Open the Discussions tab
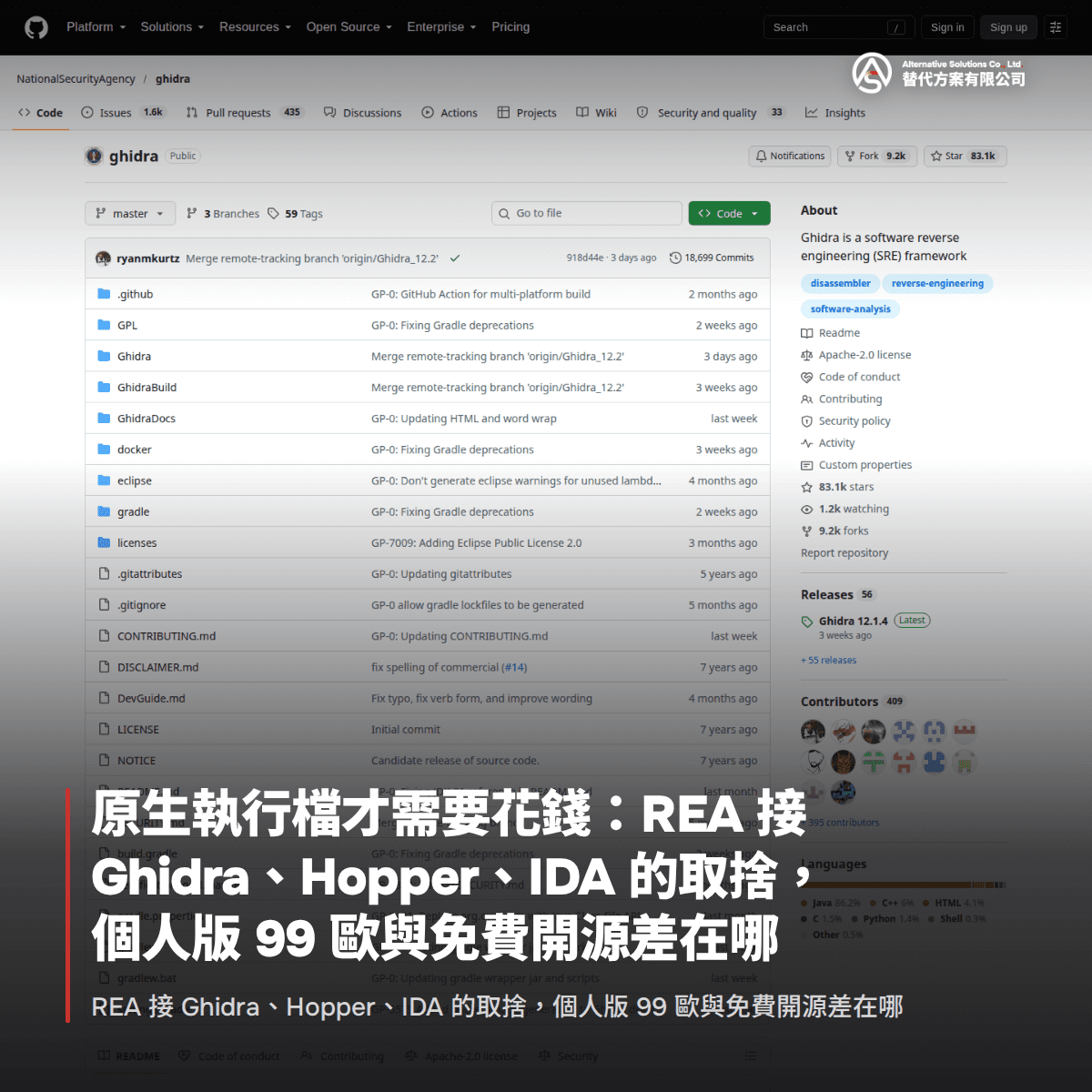This screenshot has width=1092, height=1092. click(362, 113)
